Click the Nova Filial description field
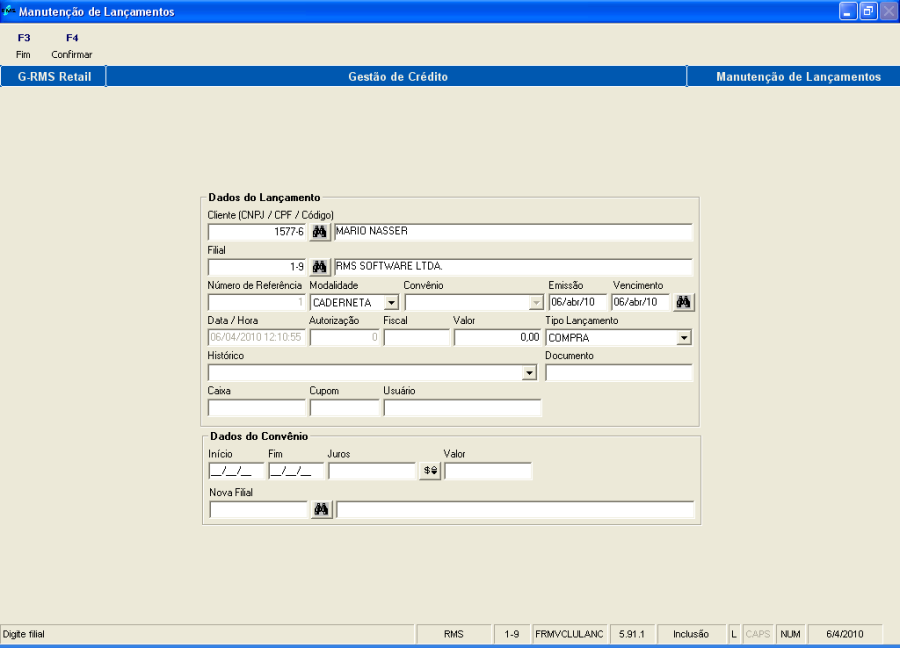This screenshot has height=648, width=900. click(515, 510)
